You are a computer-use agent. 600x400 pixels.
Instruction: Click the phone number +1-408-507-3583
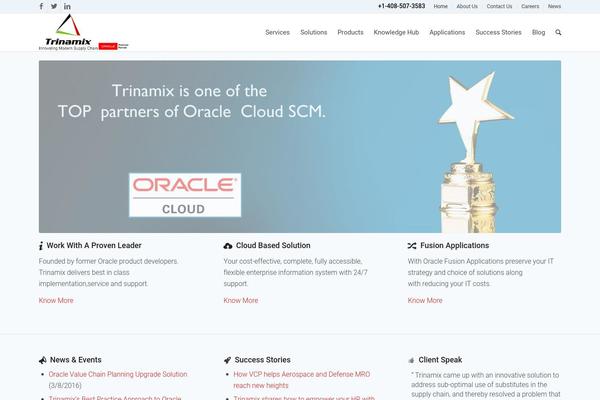(401, 6)
